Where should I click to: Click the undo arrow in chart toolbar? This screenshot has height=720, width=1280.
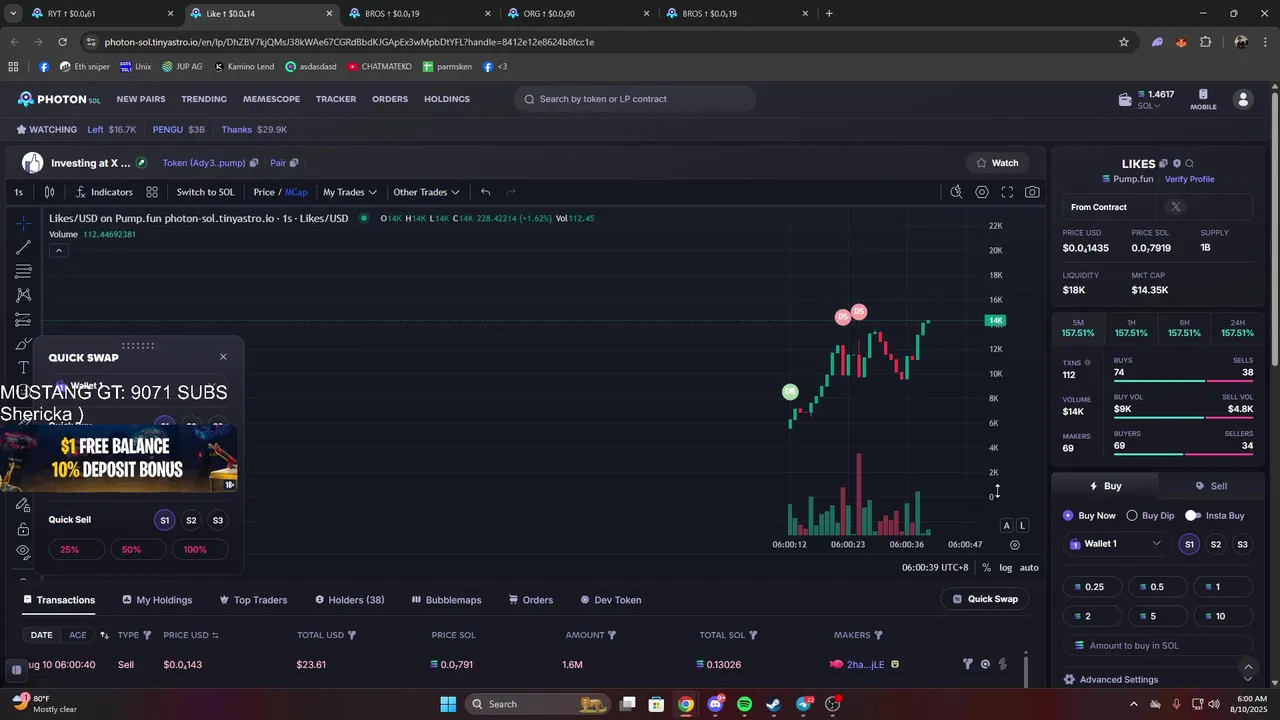(x=485, y=192)
